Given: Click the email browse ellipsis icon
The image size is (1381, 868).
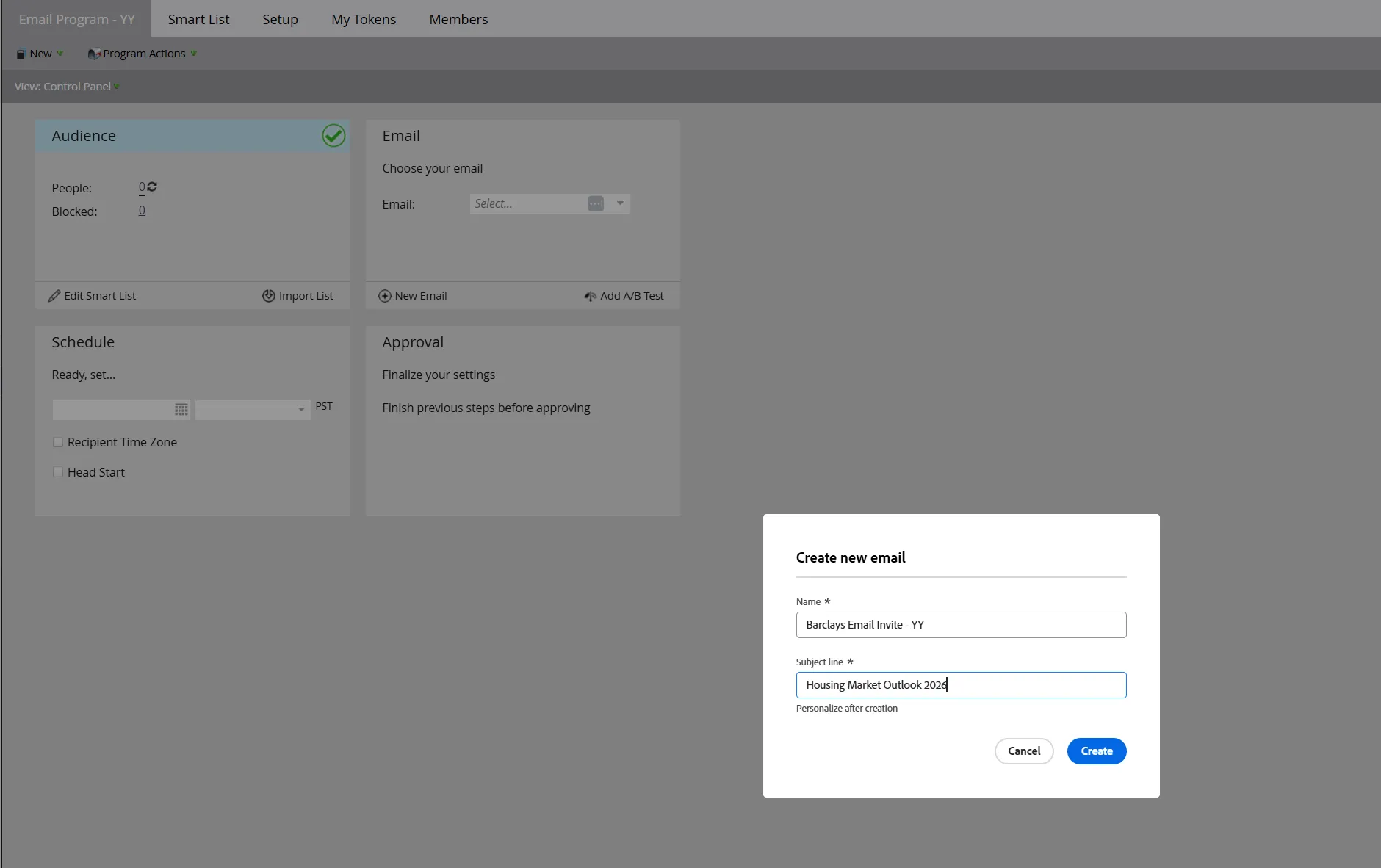Looking at the screenshot, I should click(x=596, y=203).
